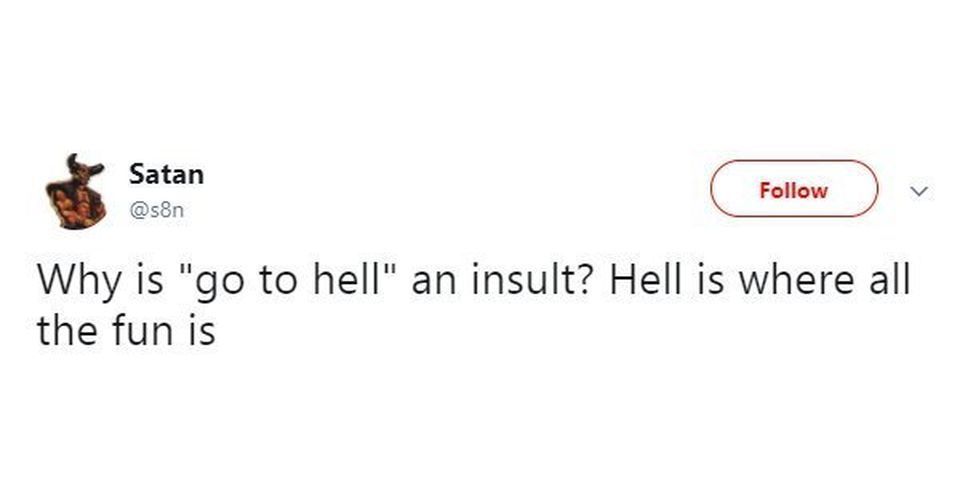Visit the @s8n handle link
This screenshot has height=500, width=960.
[x=157, y=211]
